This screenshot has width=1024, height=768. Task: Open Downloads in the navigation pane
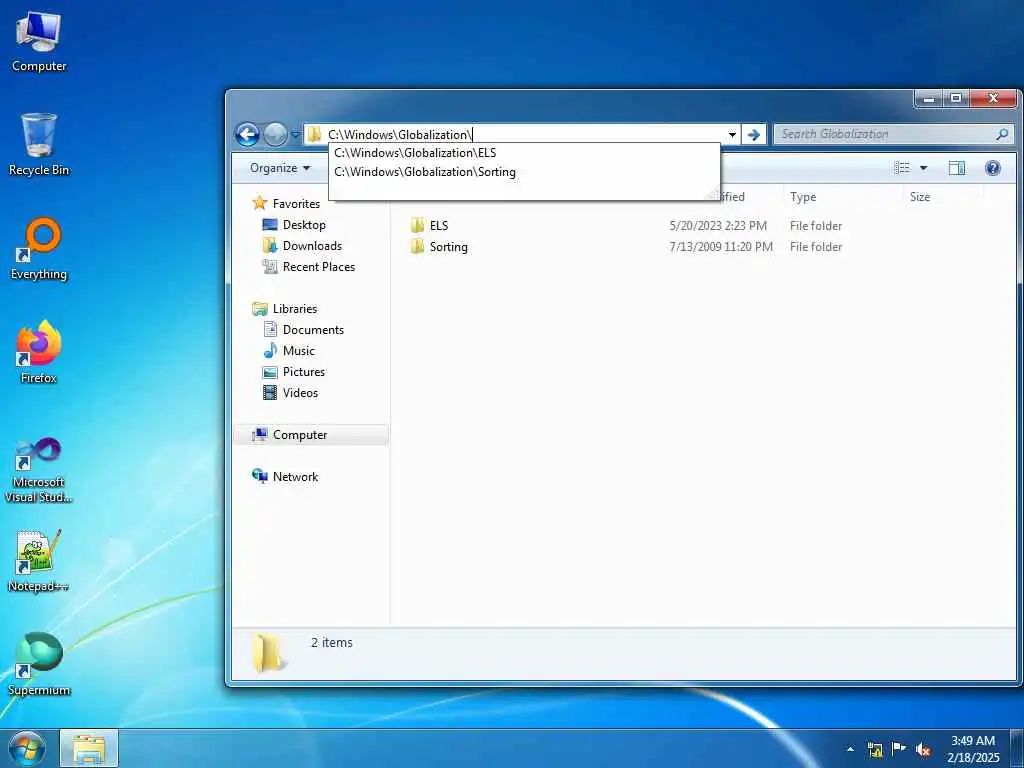coord(312,246)
